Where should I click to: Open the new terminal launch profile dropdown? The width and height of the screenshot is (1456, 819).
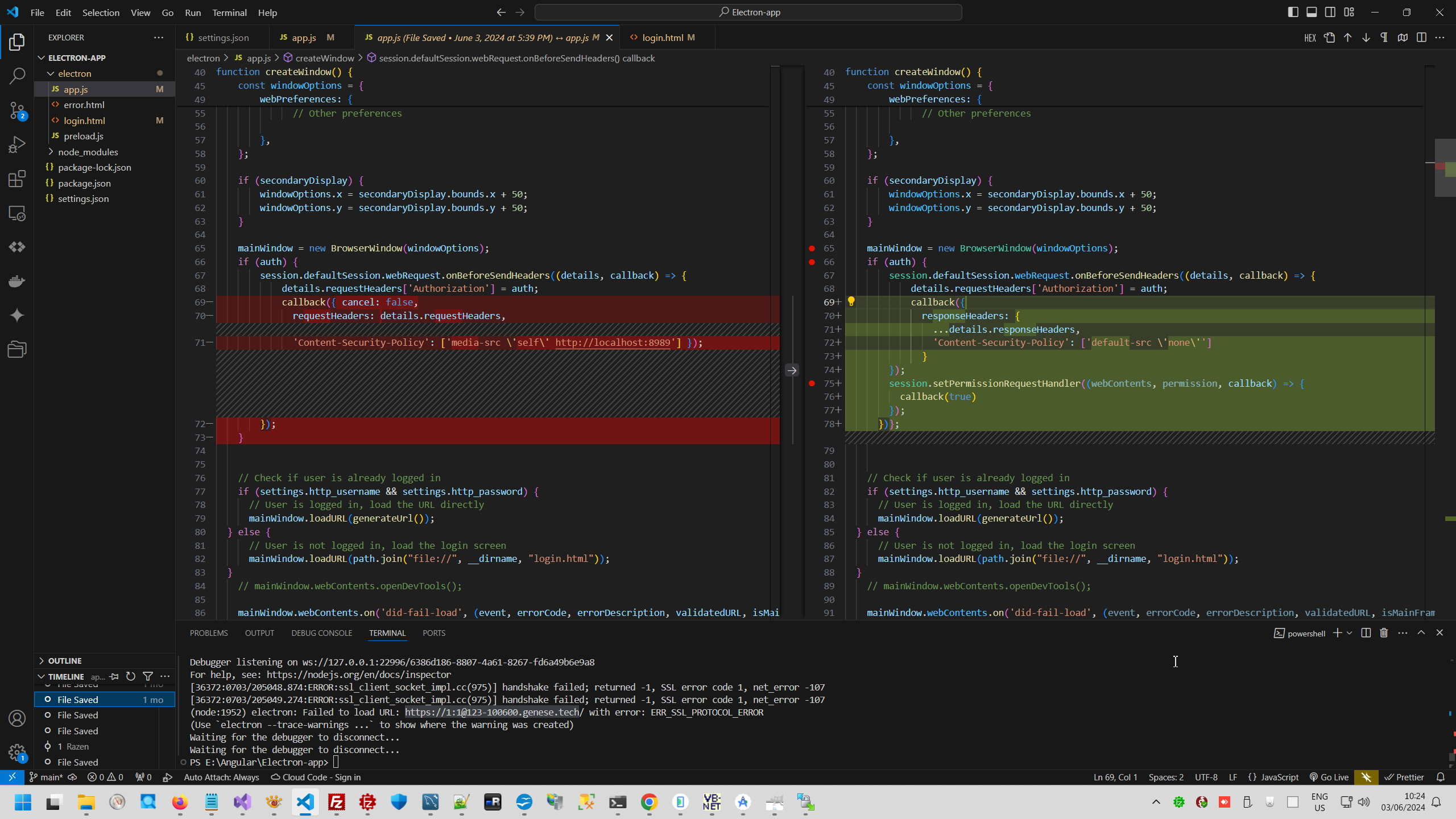(x=1349, y=633)
